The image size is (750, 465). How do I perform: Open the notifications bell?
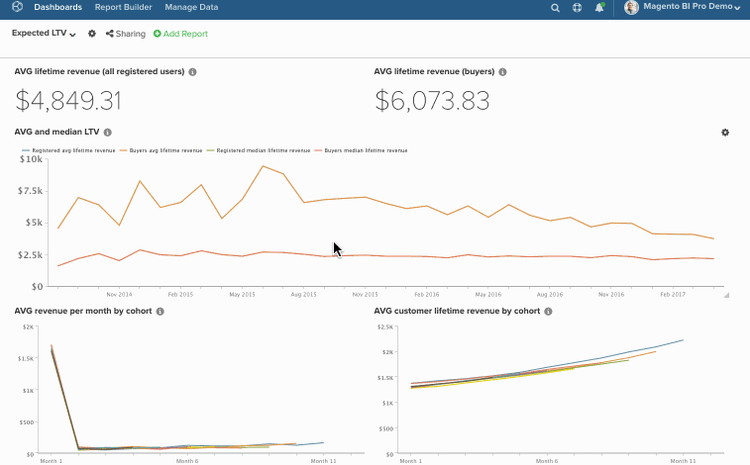point(599,8)
